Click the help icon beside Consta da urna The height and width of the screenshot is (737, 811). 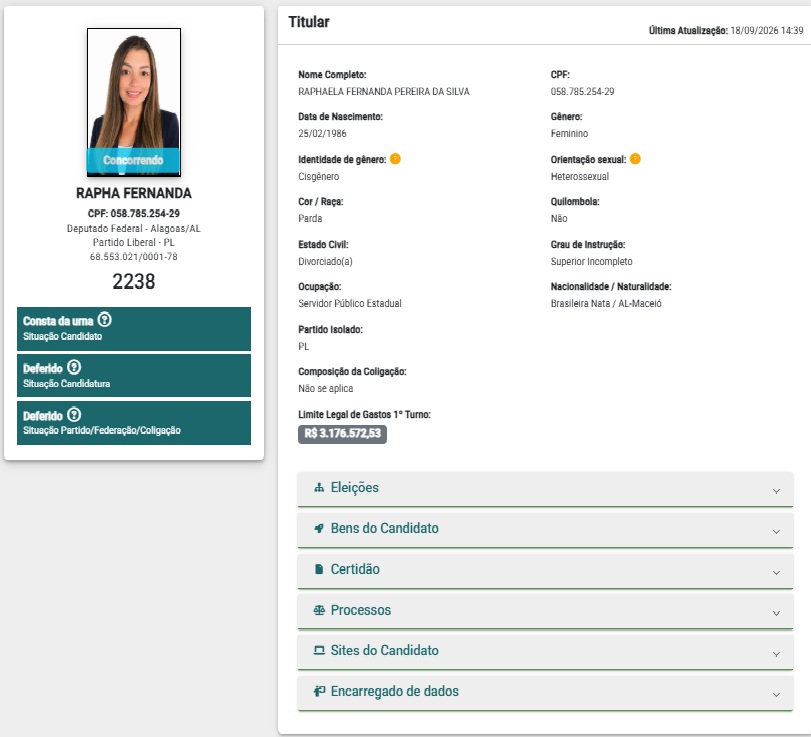104,320
